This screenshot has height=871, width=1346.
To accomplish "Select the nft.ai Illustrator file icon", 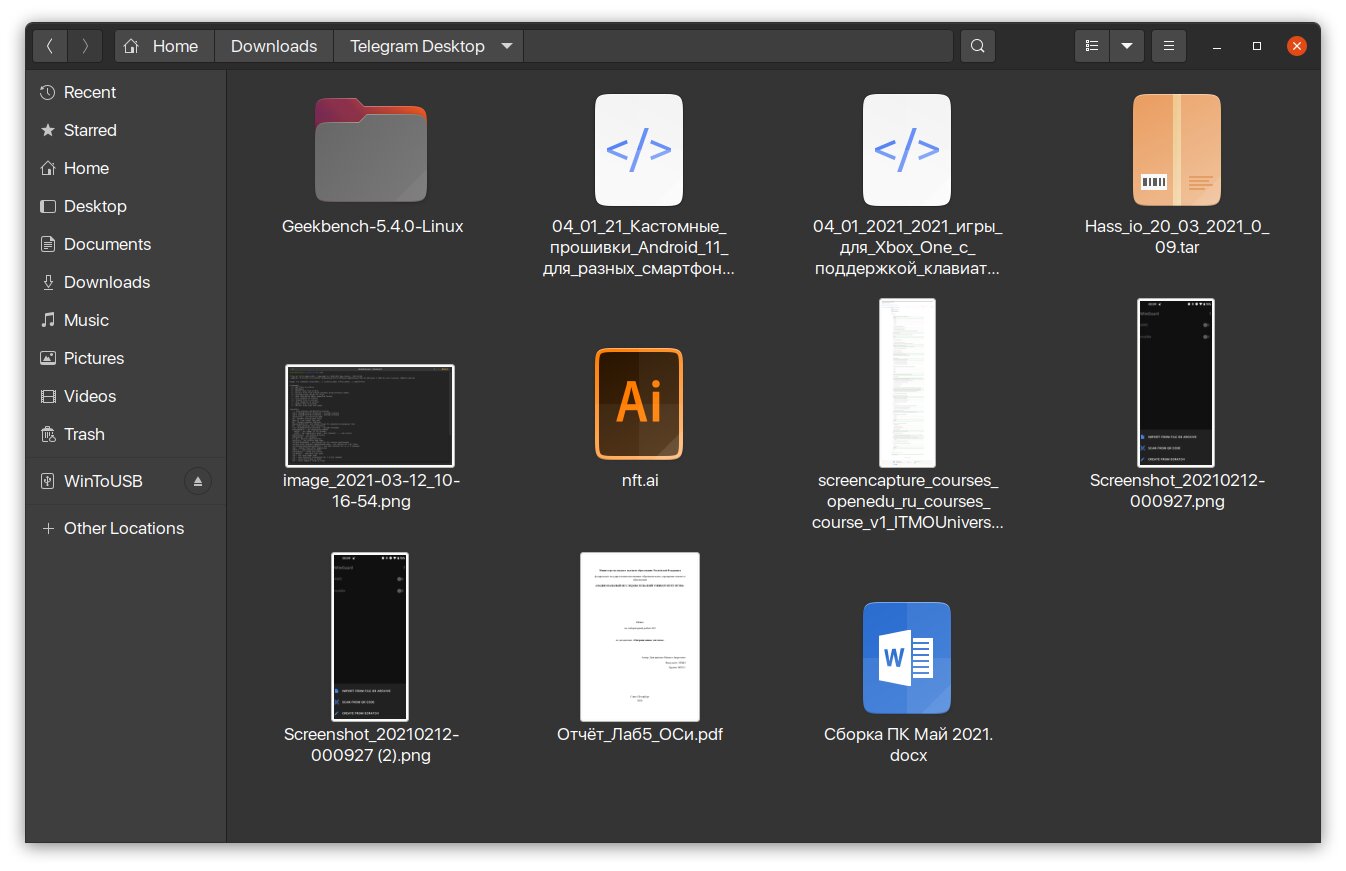I will pos(639,404).
